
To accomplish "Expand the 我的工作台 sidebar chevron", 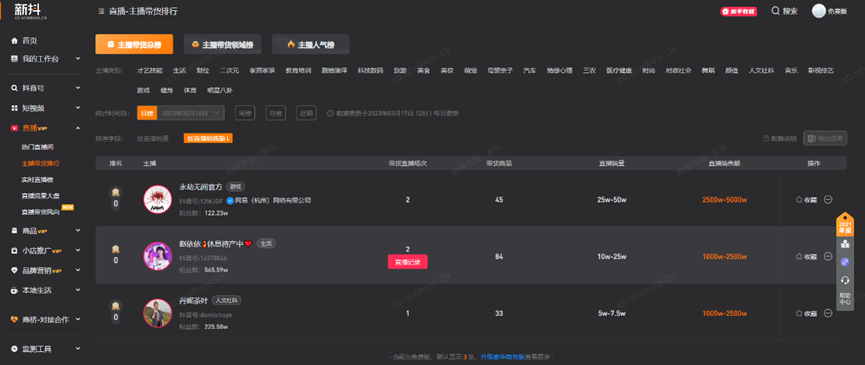I will [78, 58].
